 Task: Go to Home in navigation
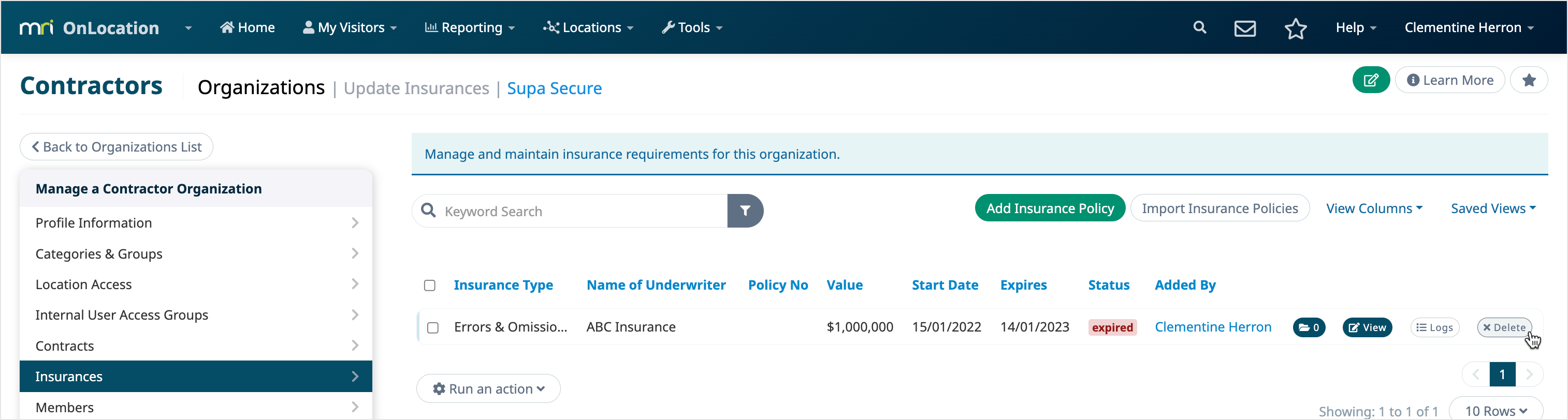point(247,27)
